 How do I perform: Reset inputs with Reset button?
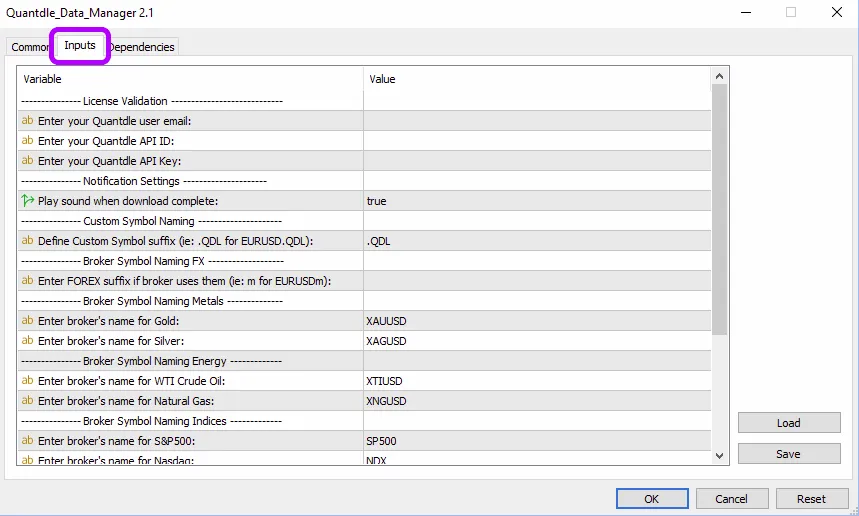[x=811, y=499]
